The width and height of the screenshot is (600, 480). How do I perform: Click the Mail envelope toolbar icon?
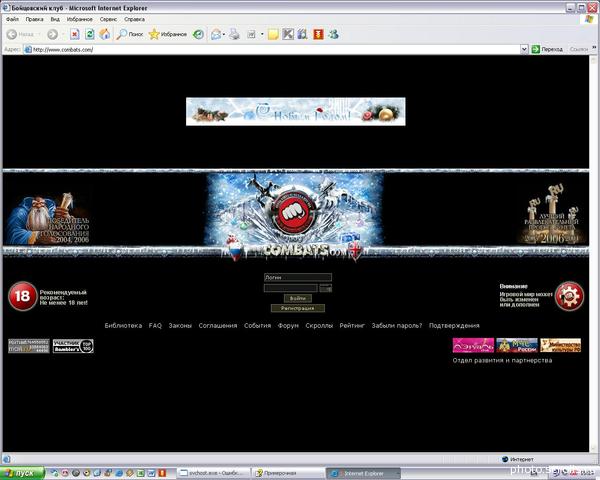pos(216,34)
